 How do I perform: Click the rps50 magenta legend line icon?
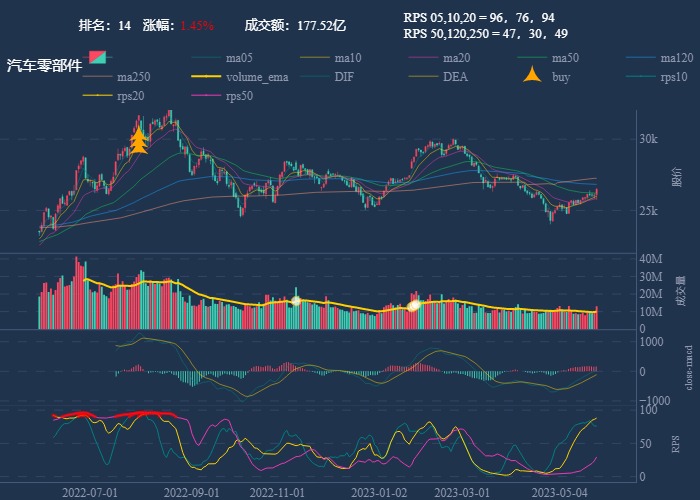pos(206,96)
